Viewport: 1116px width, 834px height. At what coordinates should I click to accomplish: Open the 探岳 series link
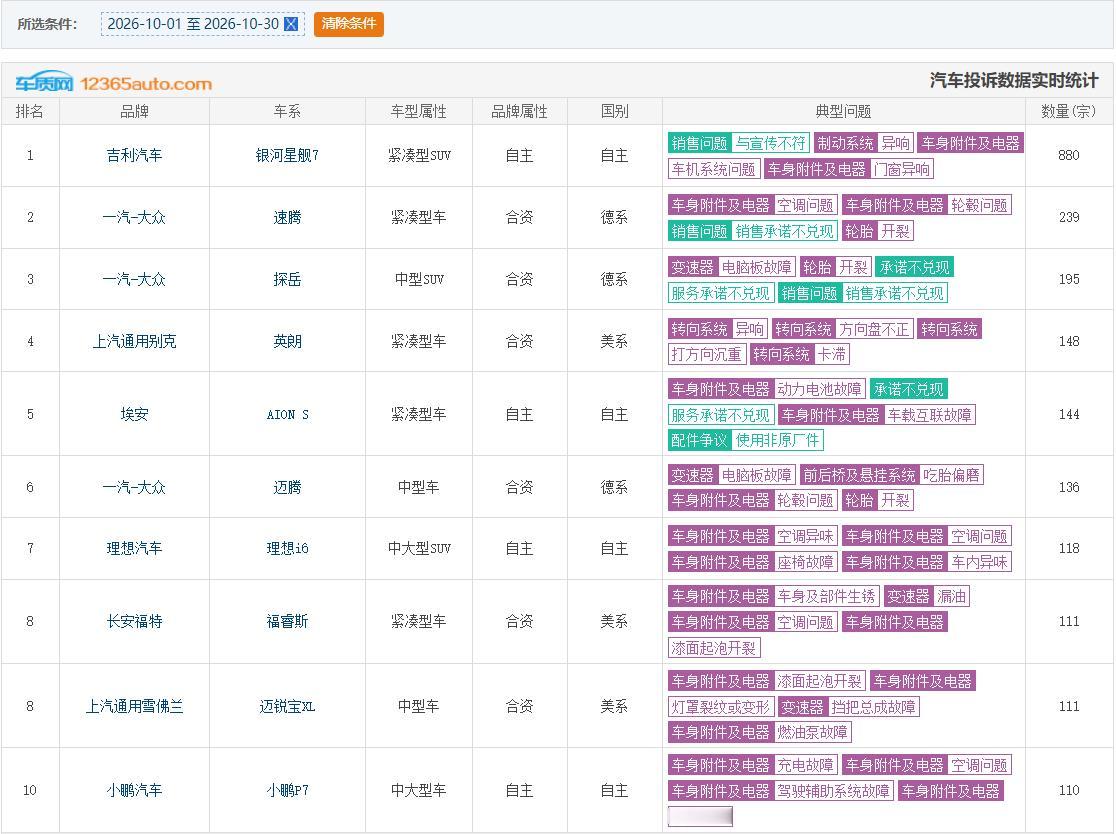coord(287,279)
